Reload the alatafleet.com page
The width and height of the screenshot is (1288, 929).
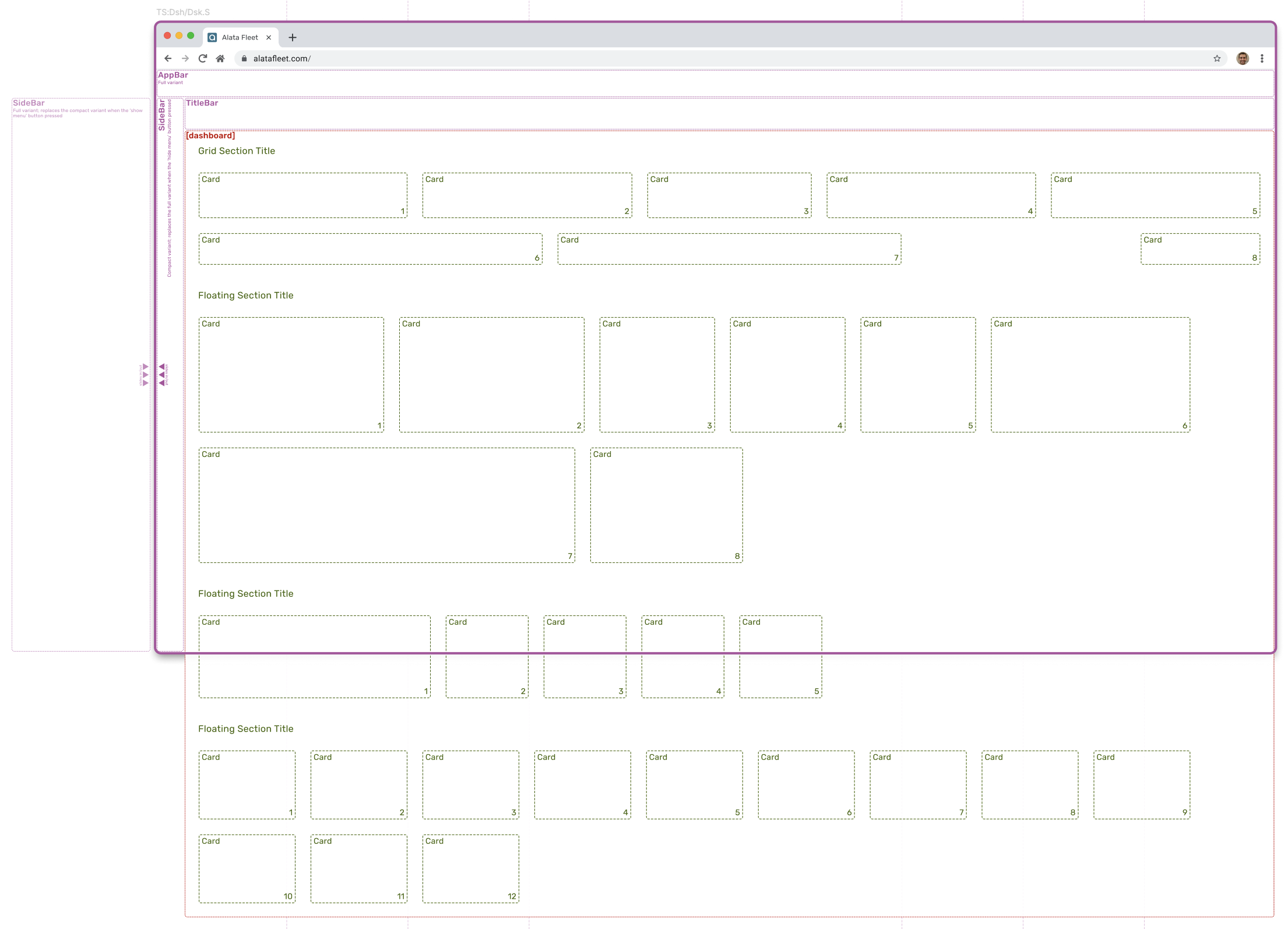click(203, 58)
